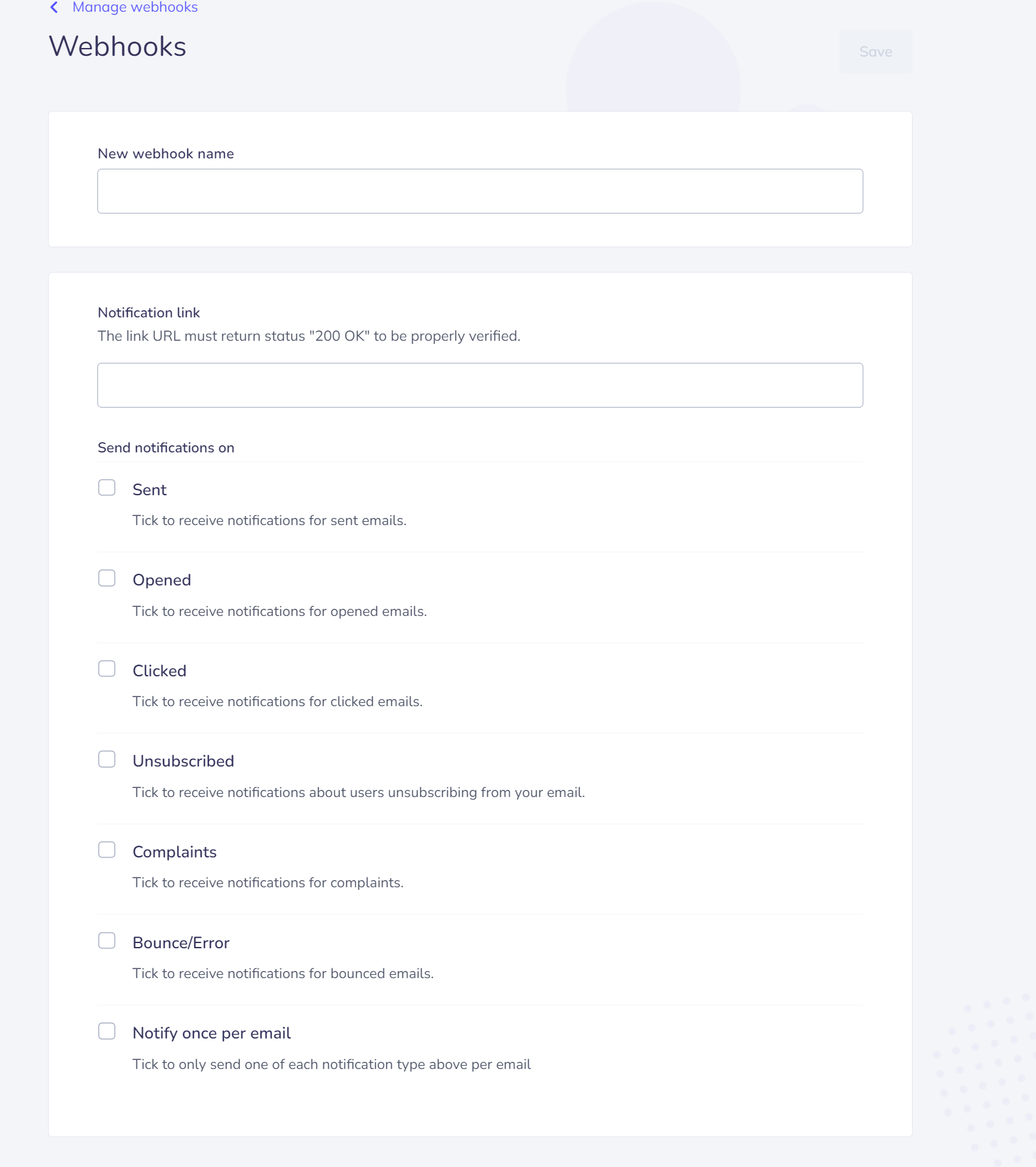Click into the Notification link URL field
The width and height of the screenshot is (1036, 1167).
point(480,386)
